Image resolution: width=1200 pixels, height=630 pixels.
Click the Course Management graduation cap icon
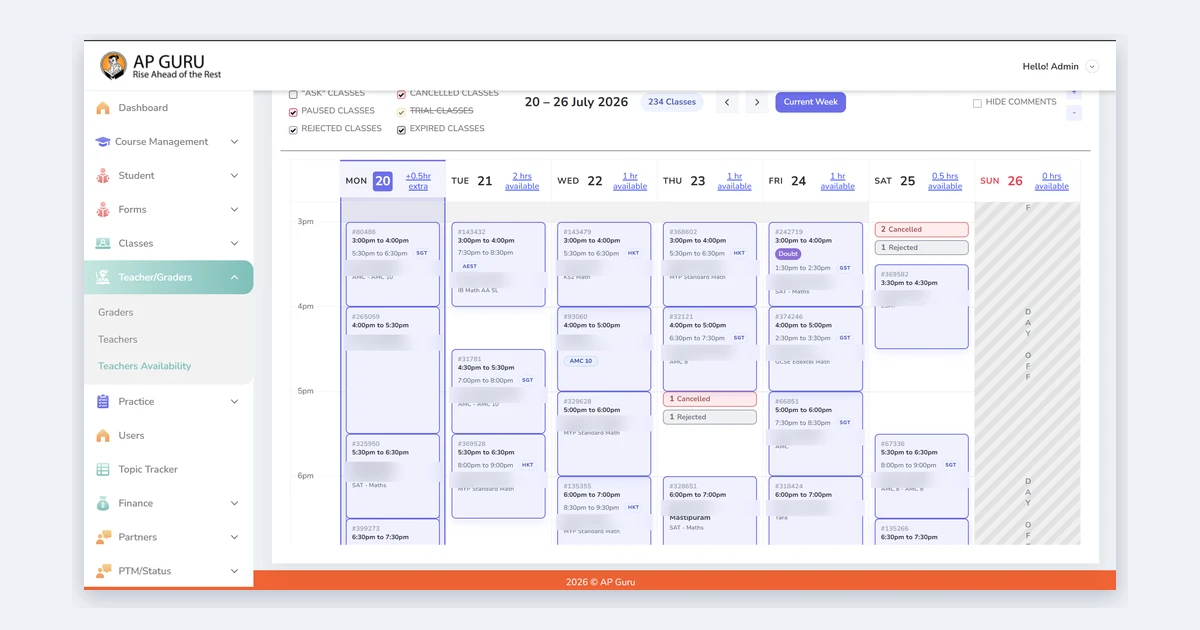pos(102,142)
